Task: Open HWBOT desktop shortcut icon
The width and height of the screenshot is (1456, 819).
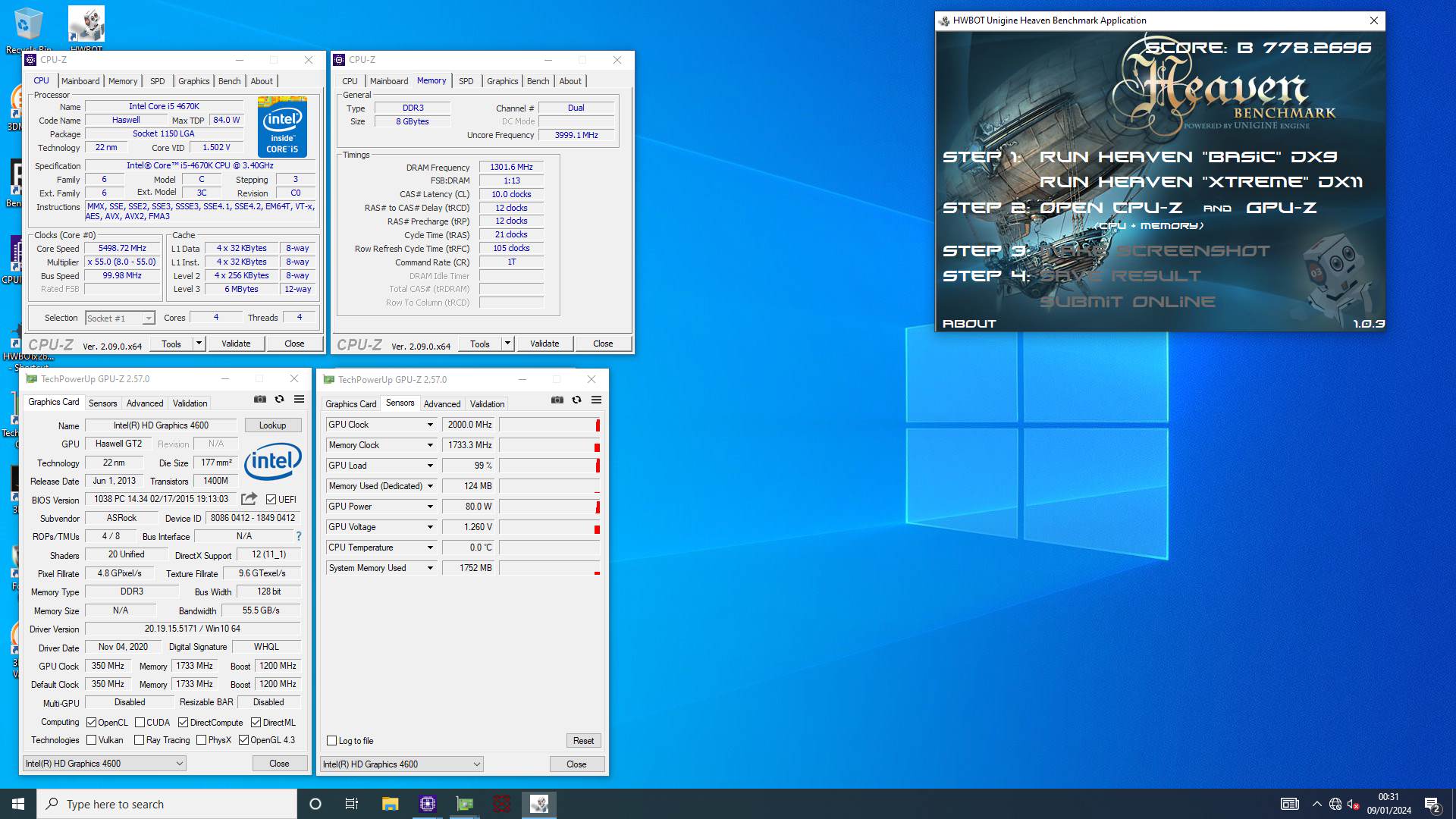Action: click(86, 30)
